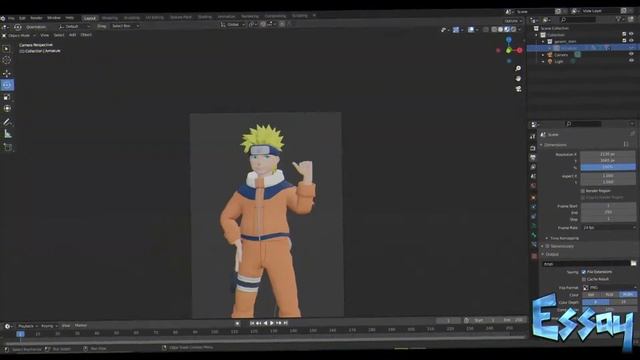Click resolution percentage slider
This screenshot has width=640, height=360.
(608, 167)
